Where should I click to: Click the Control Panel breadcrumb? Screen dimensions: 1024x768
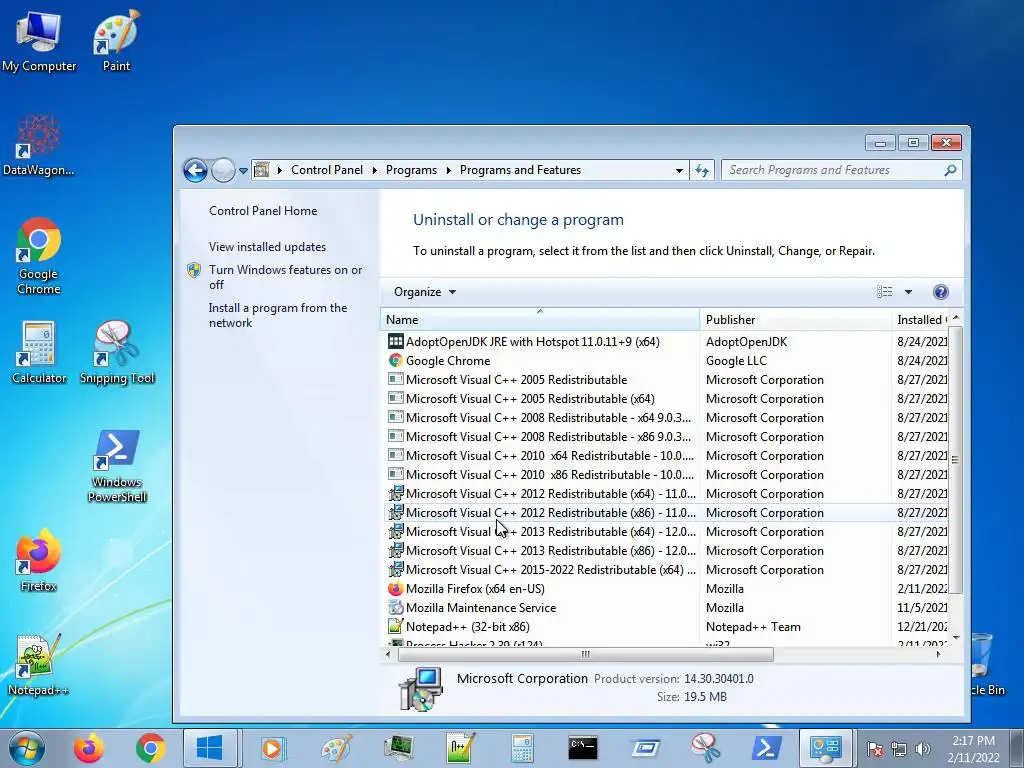[327, 170]
